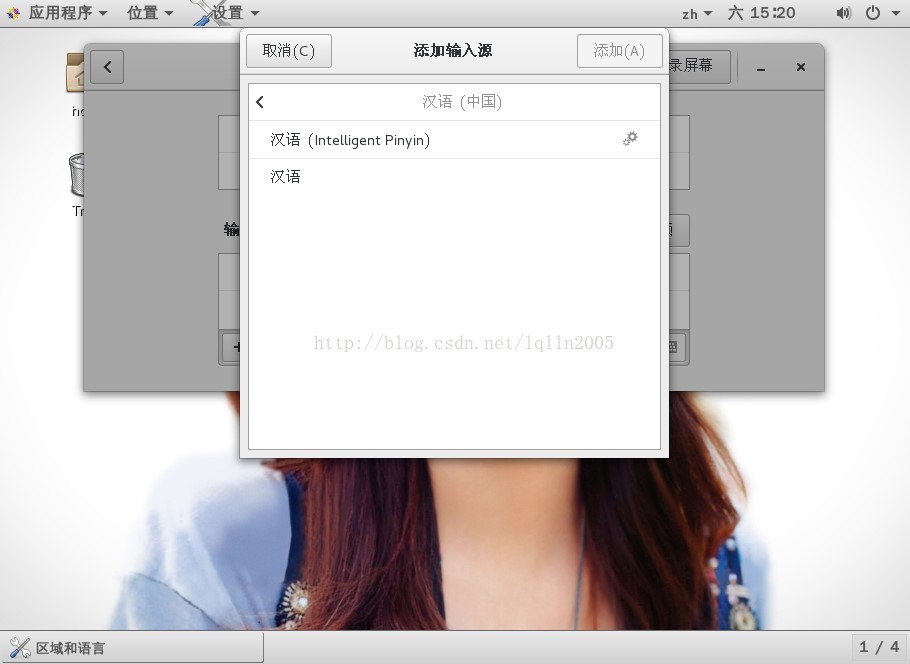Click the workspace switcher 1 / 4
910x664 pixels.
pos(879,647)
